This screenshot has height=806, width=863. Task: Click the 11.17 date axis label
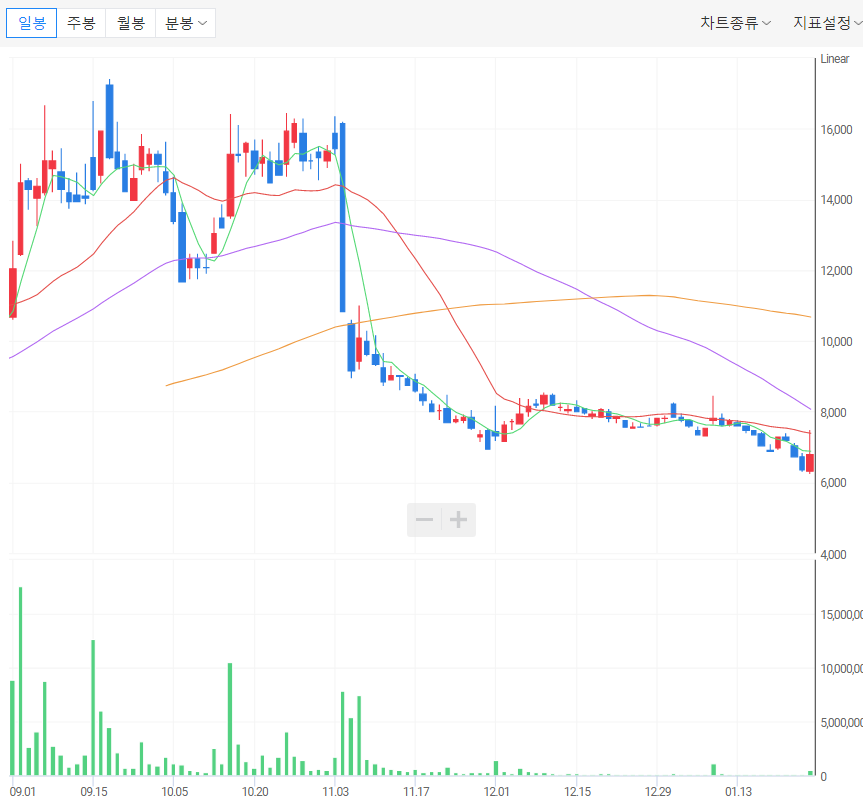click(x=416, y=792)
